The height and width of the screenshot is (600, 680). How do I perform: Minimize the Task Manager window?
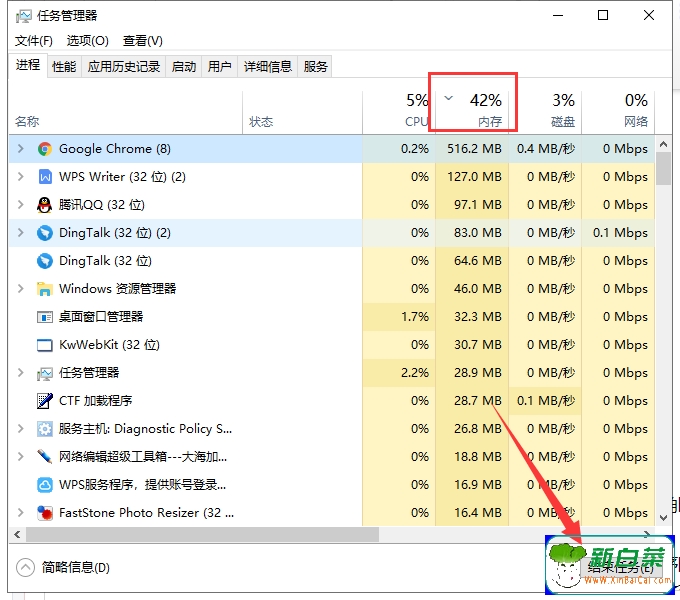tap(558, 16)
